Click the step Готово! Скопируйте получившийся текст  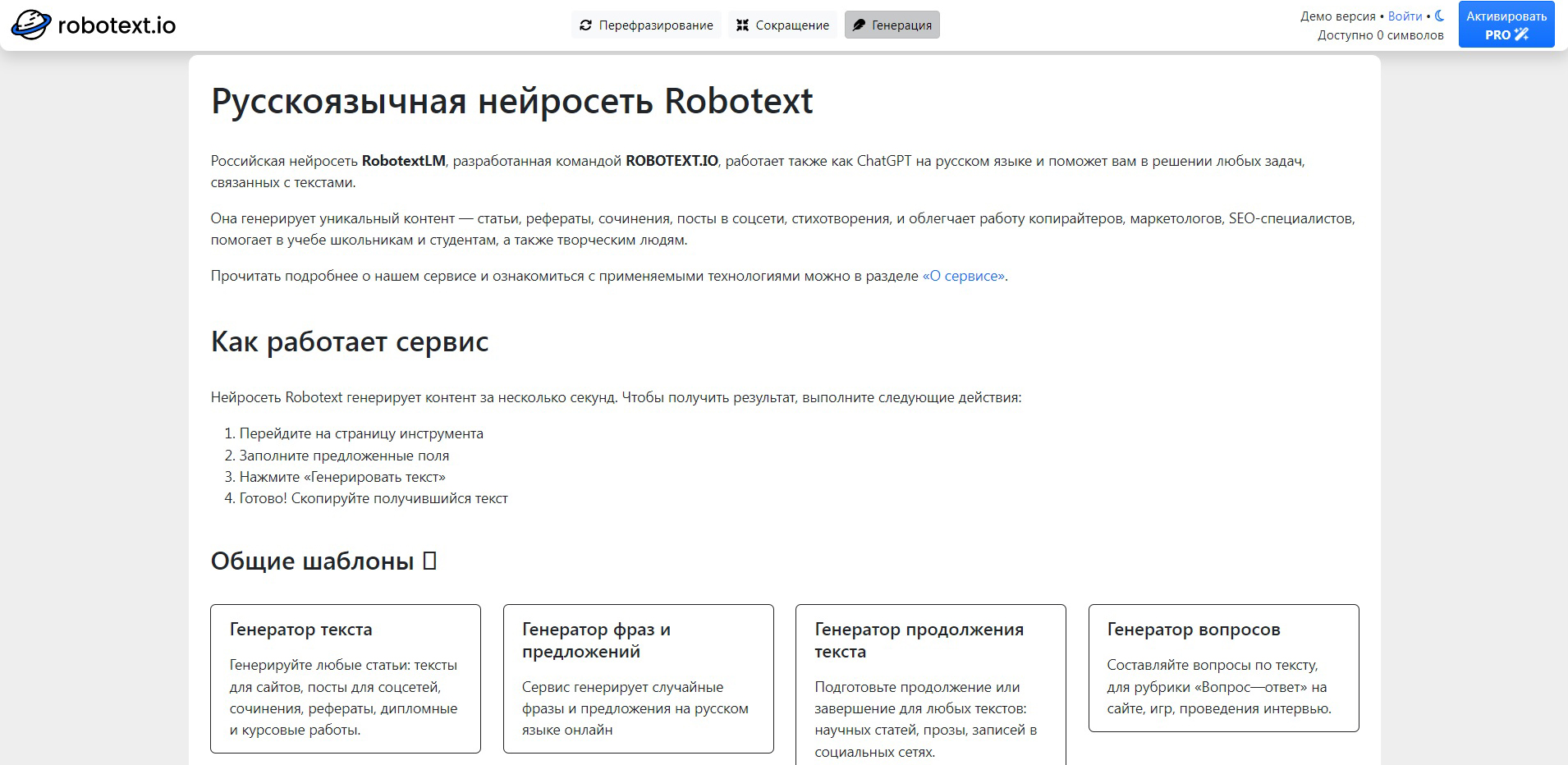pos(374,498)
